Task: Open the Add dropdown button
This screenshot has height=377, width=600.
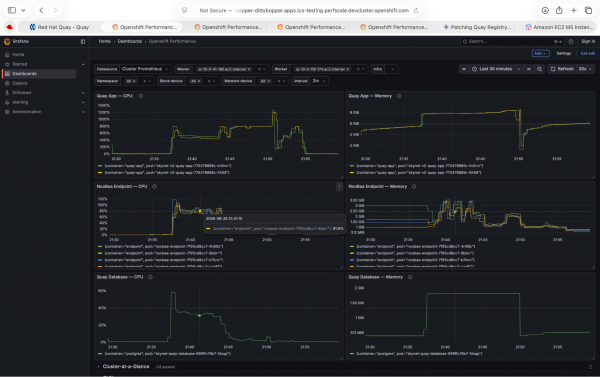Action: [x=540, y=53]
